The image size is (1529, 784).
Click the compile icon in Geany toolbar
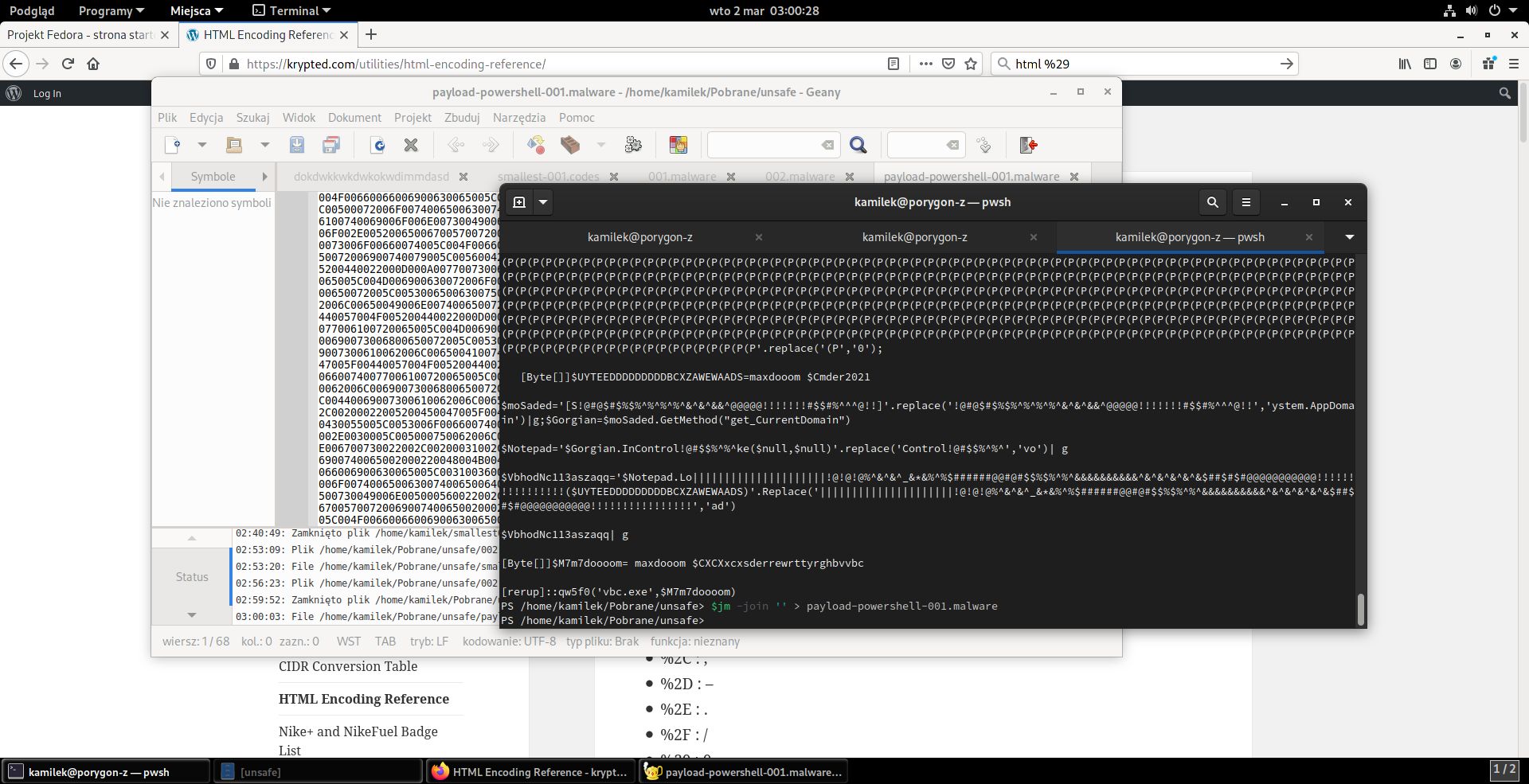(x=536, y=145)
